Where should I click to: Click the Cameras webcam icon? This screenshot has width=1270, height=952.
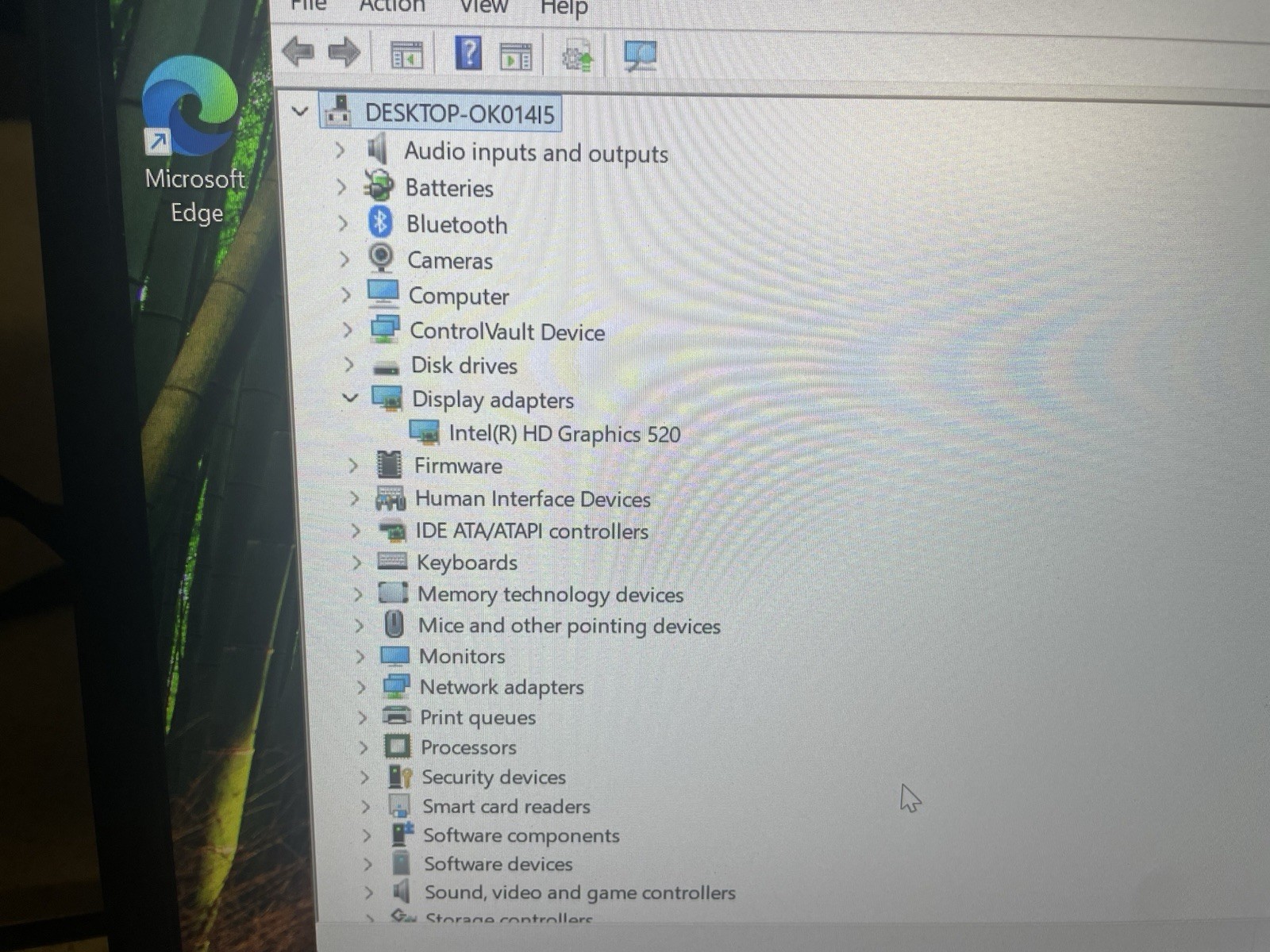pyautogui.click(x=381, y=259)
